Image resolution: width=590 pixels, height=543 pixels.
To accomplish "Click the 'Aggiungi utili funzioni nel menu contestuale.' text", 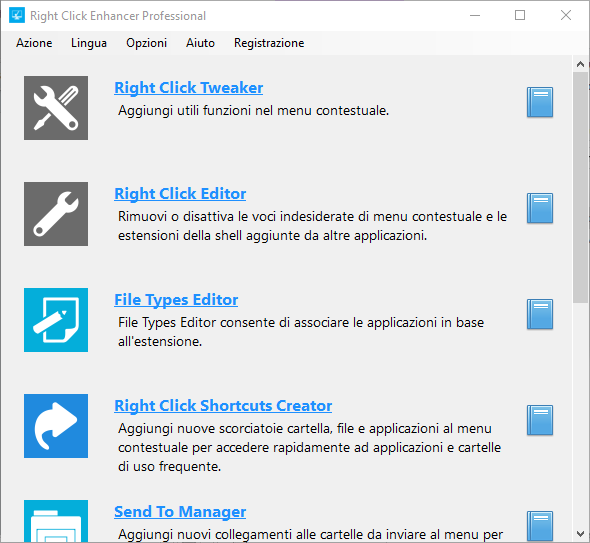I will [x=254, y=111].
